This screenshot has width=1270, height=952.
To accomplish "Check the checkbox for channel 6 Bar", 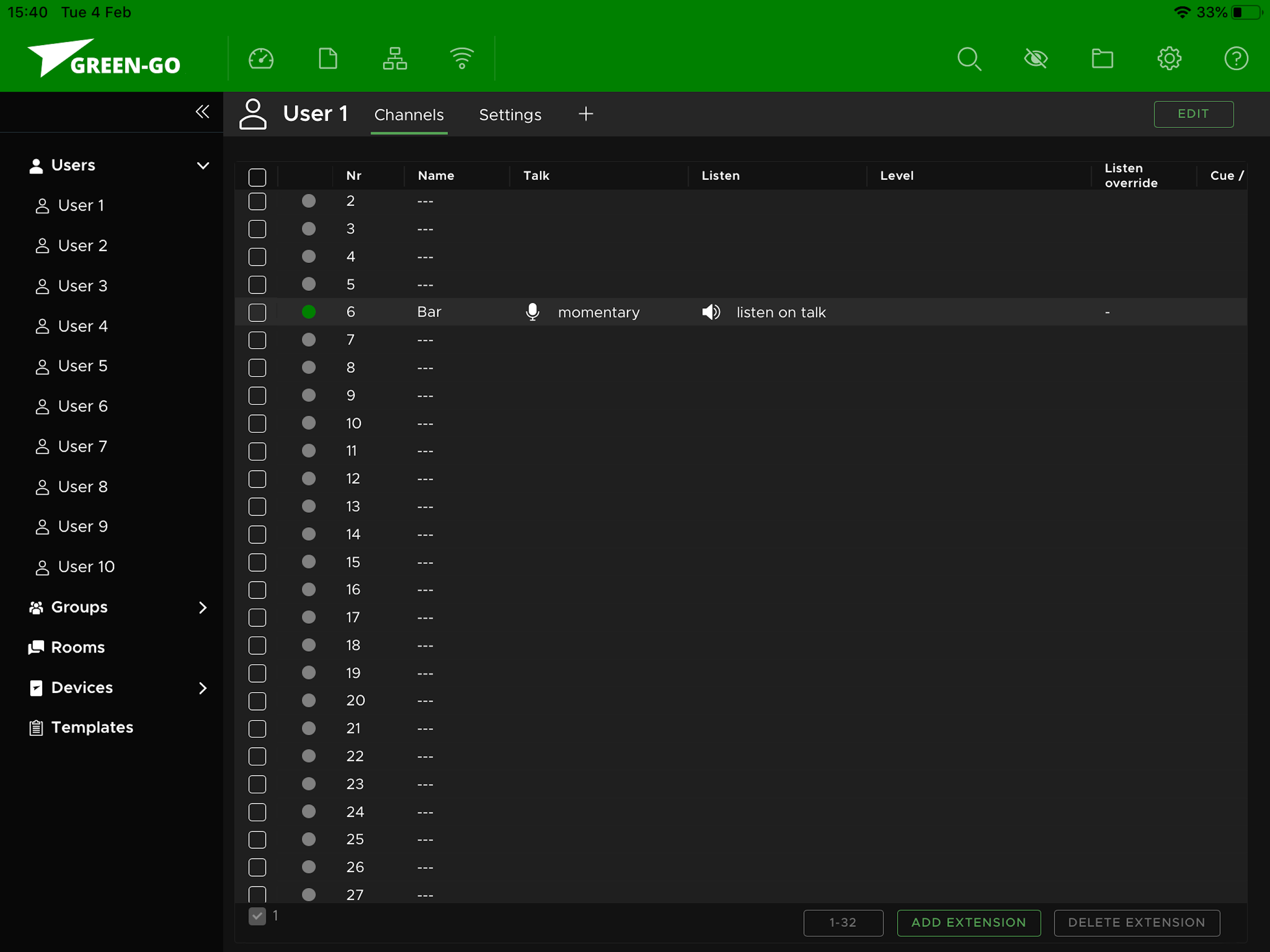I will coord(257,312).
